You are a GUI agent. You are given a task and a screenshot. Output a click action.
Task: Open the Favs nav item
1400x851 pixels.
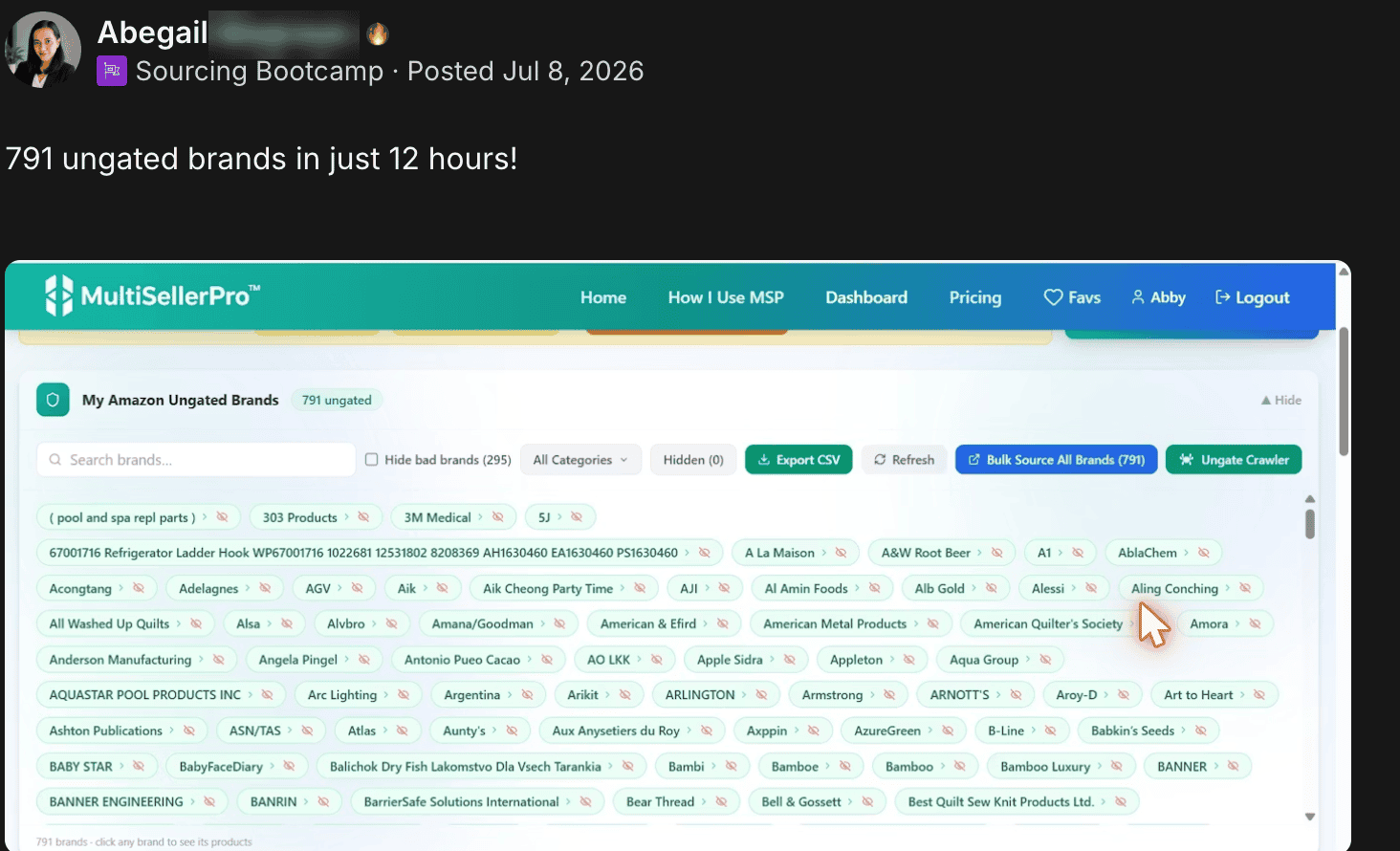coord(1072,297)
